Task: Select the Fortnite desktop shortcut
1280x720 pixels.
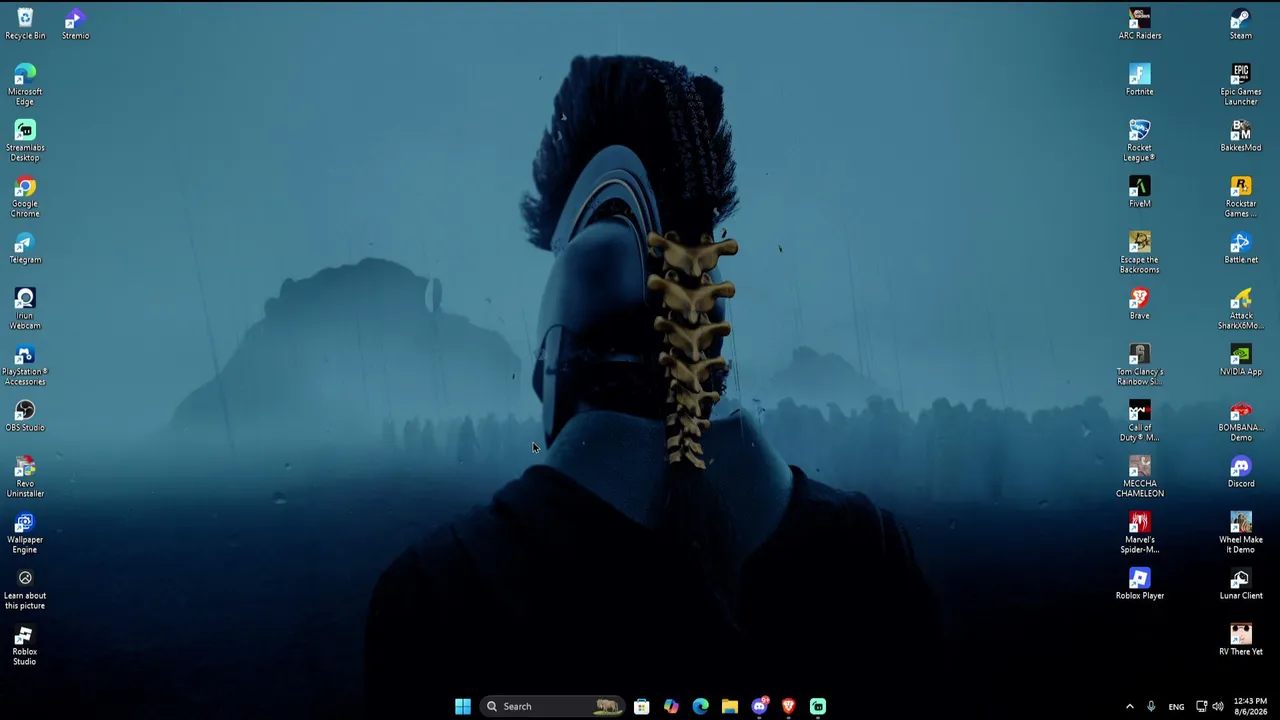Action: (1140, 80)
